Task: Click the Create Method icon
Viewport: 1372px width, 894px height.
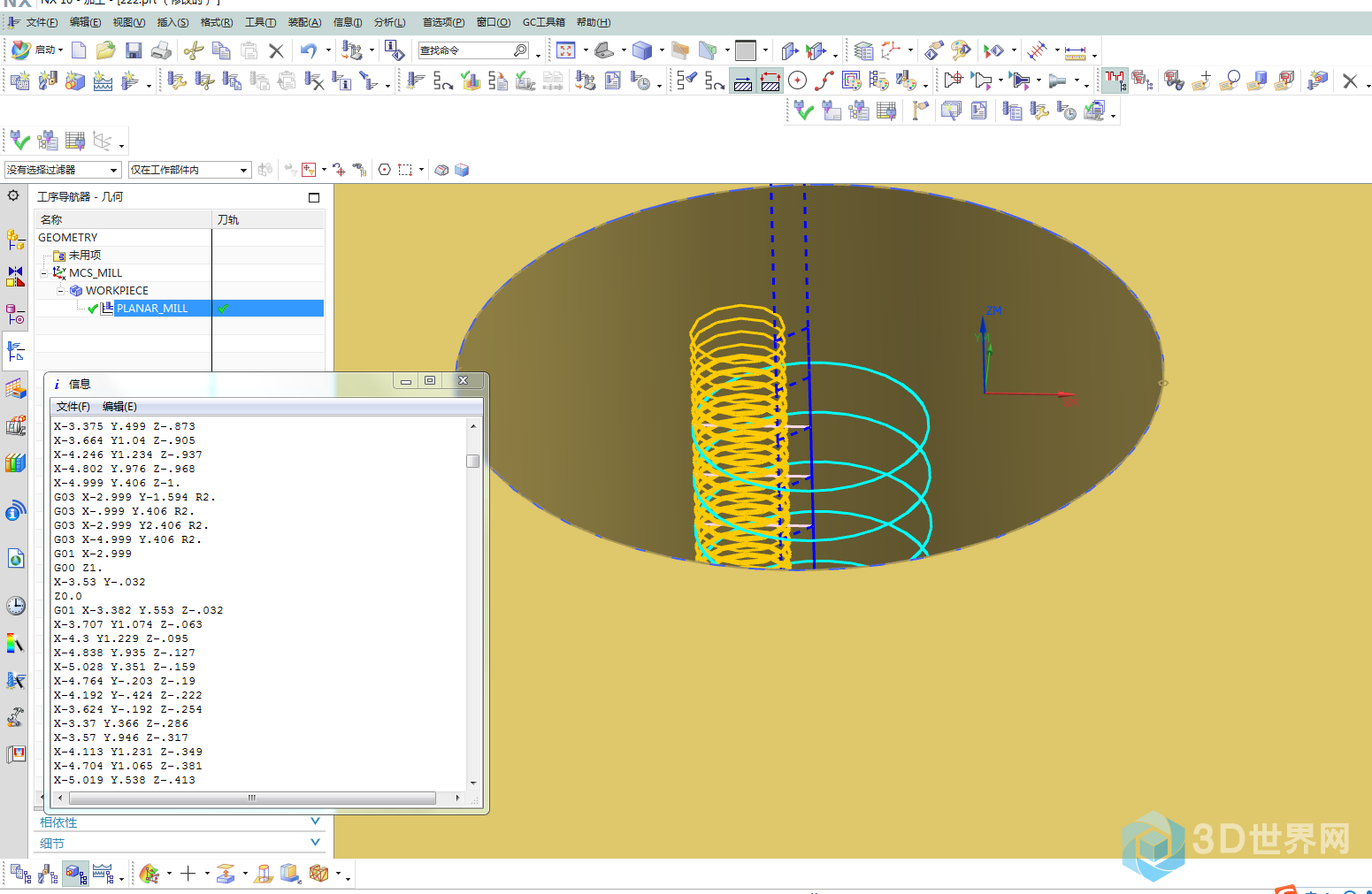Action: (x=103, y=81)
